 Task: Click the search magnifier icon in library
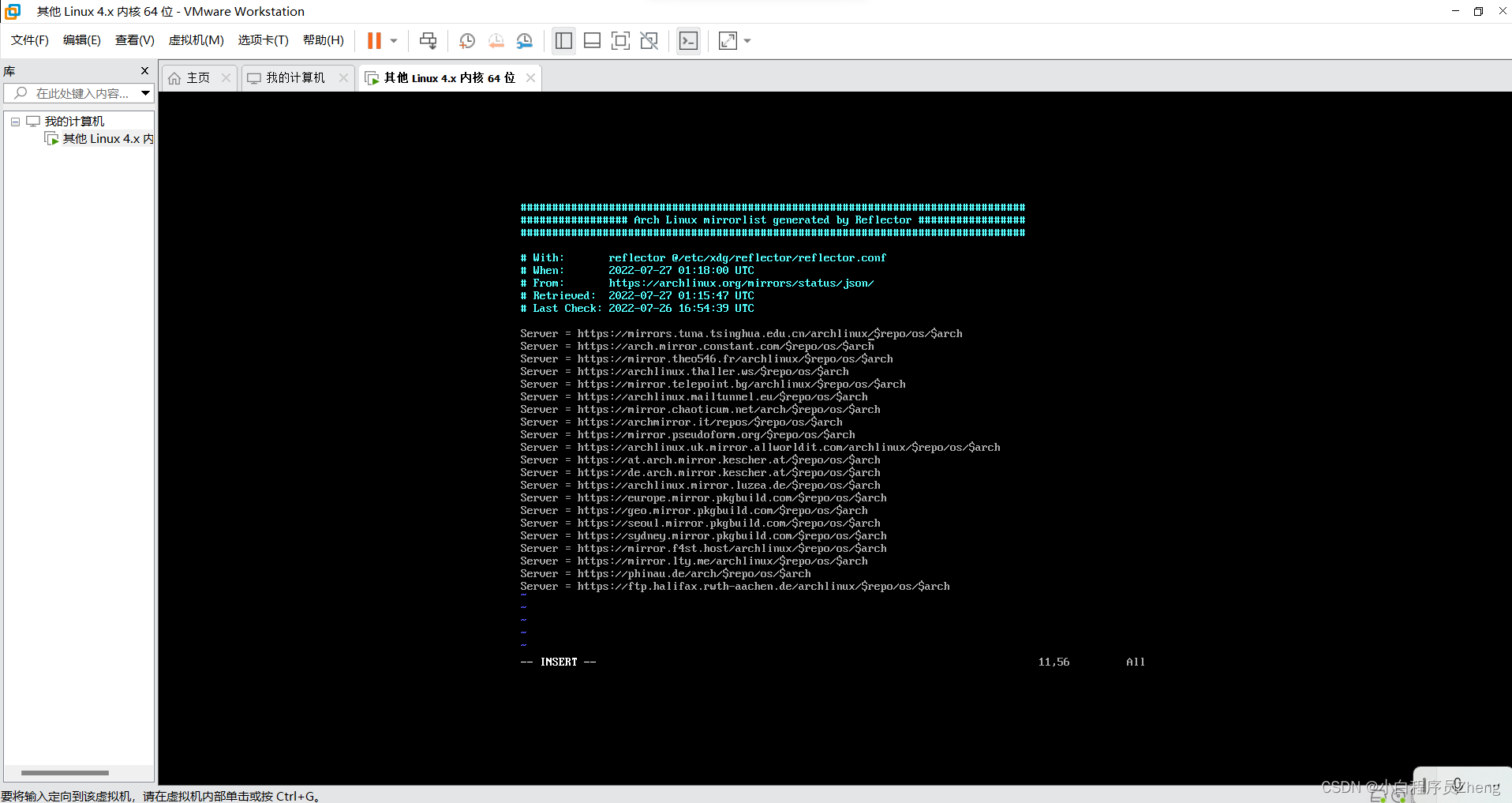click(x=21, y=93)
